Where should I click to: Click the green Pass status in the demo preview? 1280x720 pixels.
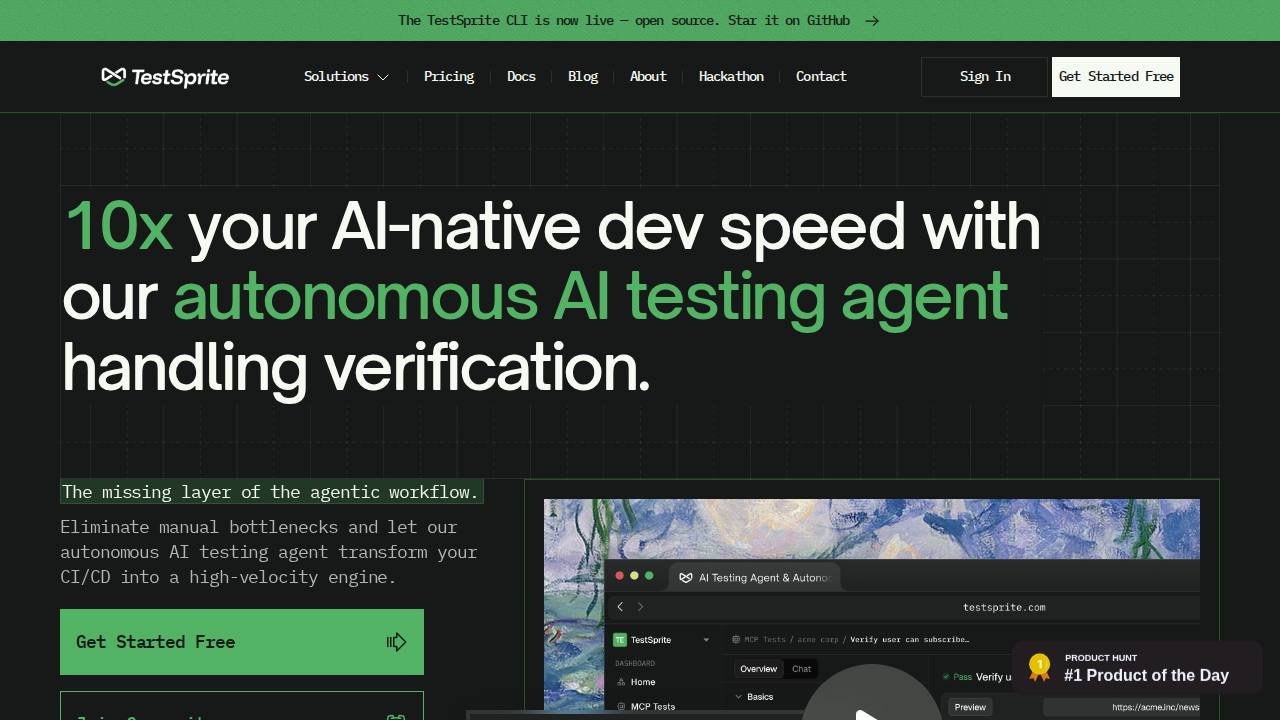coord(957,677)
